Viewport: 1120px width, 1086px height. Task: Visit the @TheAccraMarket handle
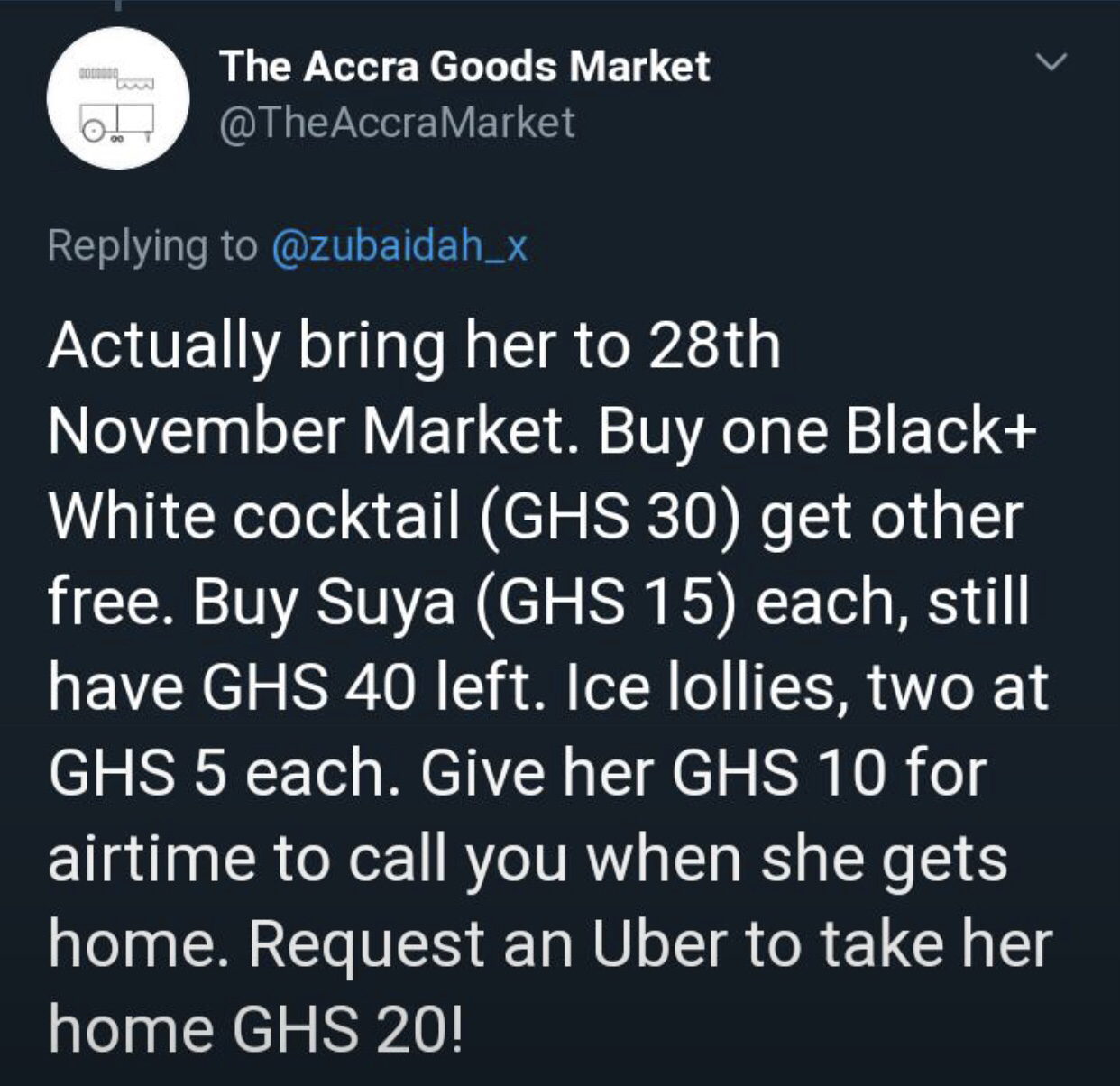click(x=397, y=124)
